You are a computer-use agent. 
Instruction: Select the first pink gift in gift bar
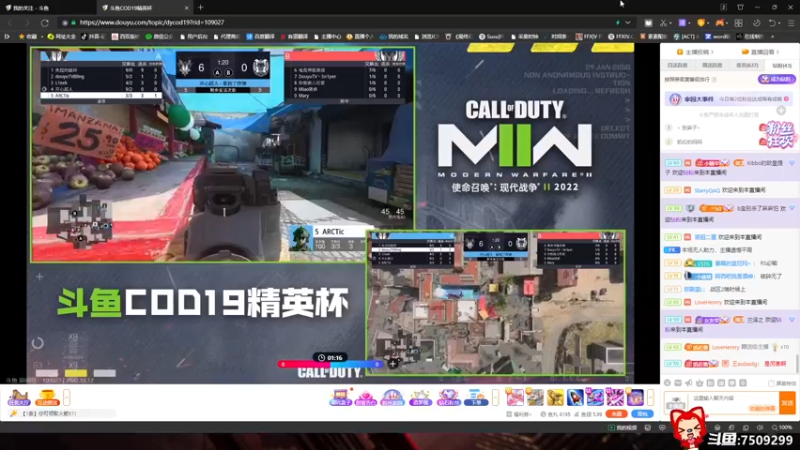(515, 397)
